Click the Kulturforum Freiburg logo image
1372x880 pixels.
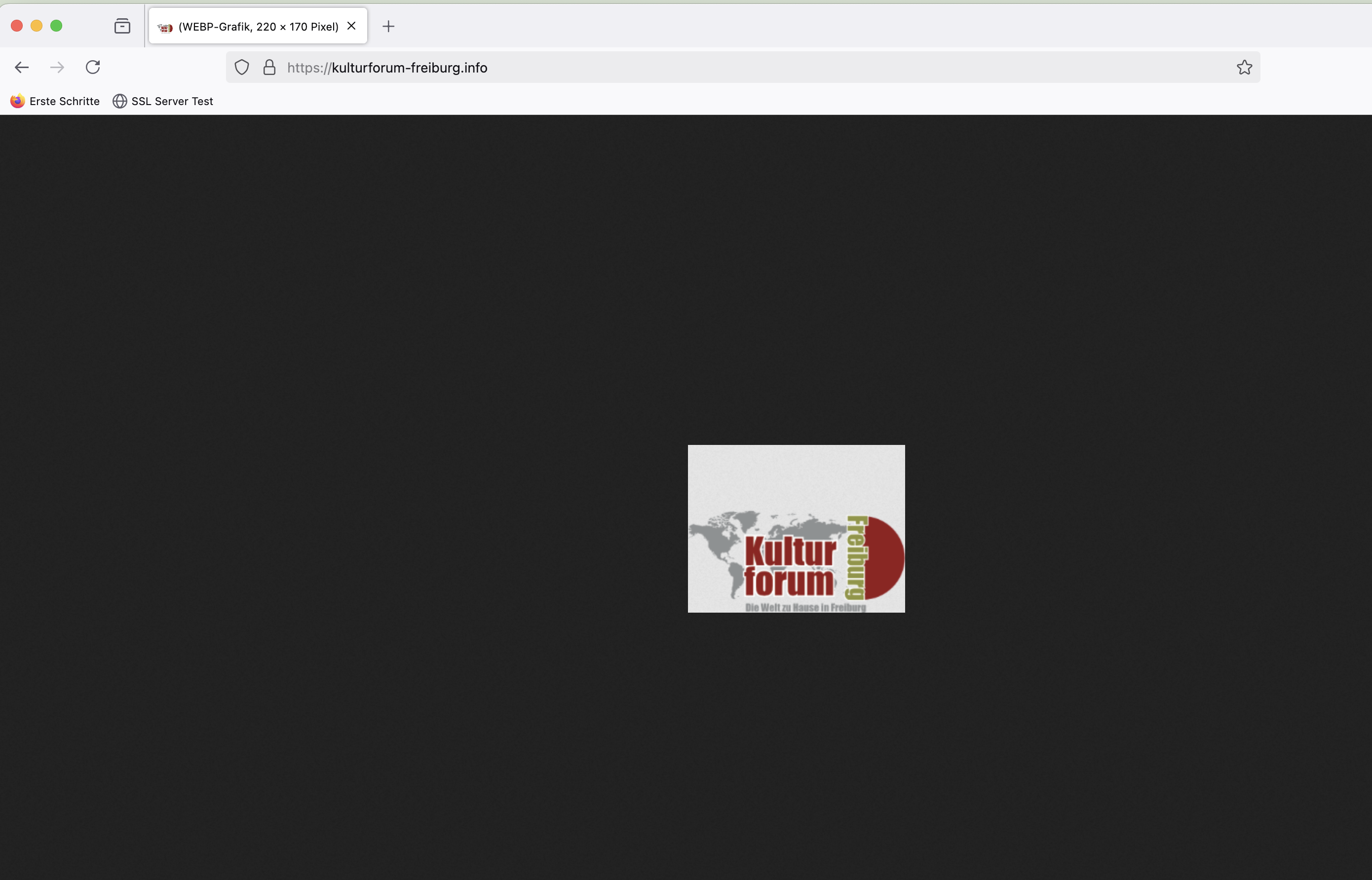796,529
